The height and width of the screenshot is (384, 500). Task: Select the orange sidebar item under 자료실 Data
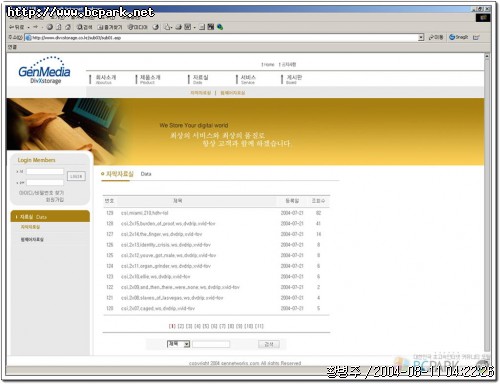tap(30, 227)
